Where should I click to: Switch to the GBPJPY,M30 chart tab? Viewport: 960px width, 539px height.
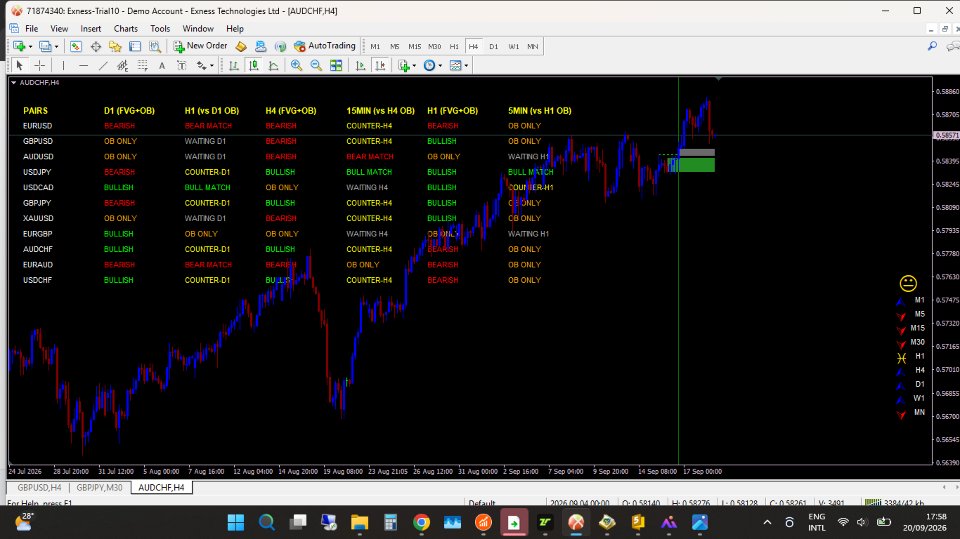click(x=100, y=488)
